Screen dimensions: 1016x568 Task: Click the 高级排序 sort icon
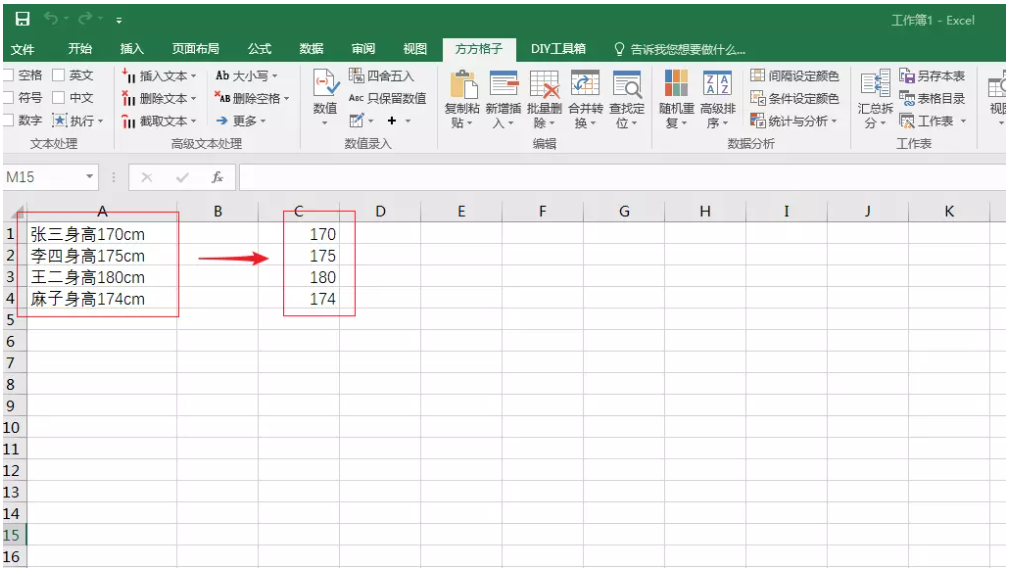tap(717, 84)
